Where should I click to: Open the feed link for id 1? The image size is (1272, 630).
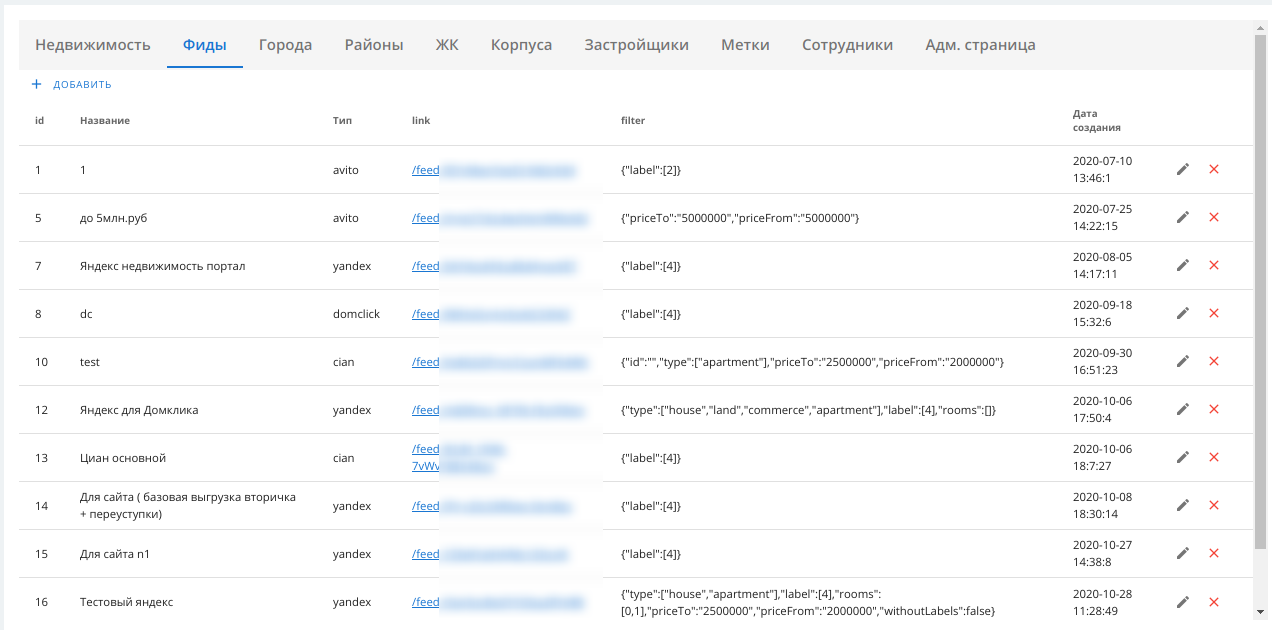426,170
